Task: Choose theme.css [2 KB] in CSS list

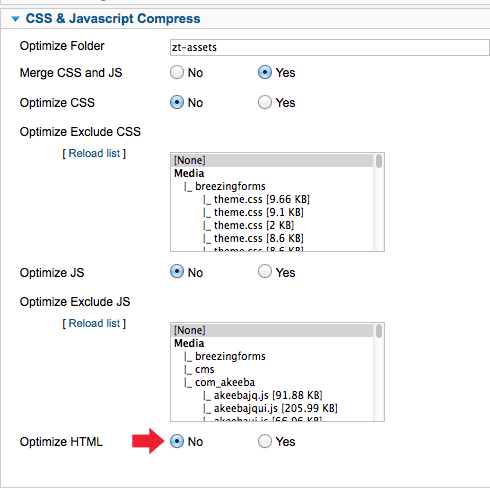Action: (254, 225)
